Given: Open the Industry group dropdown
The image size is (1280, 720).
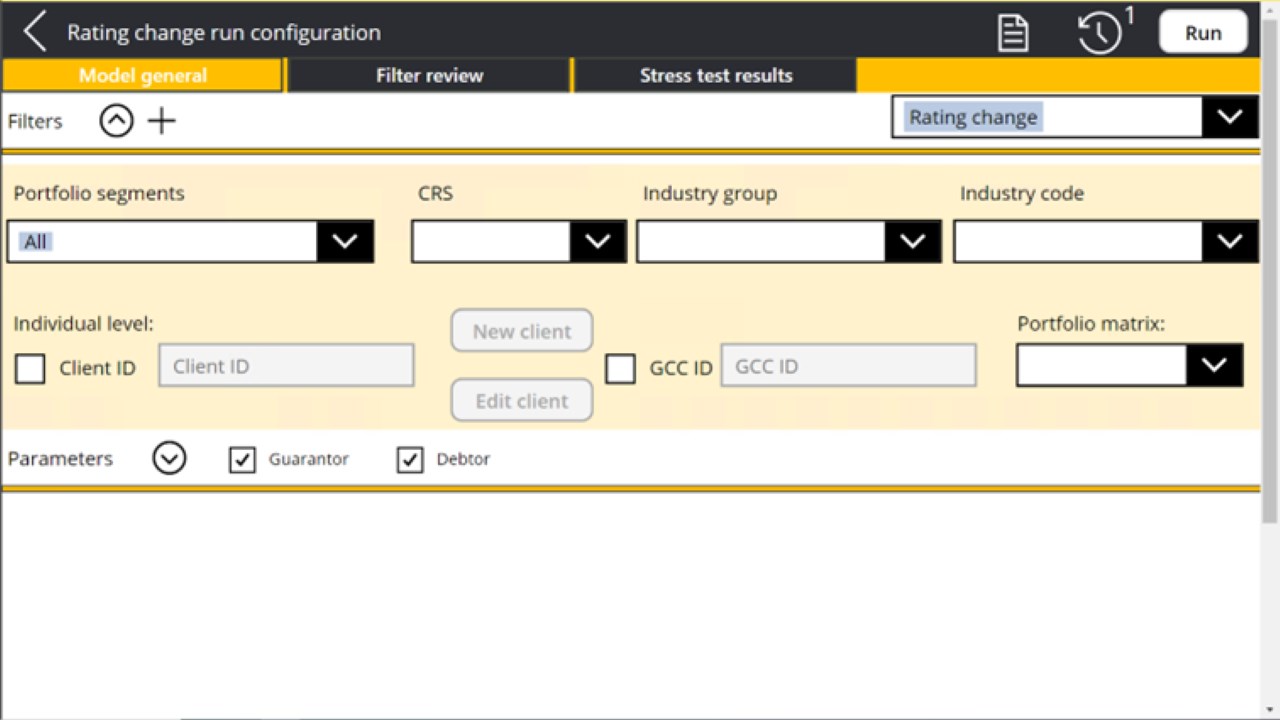Looking at the screenshot, I should click(x=789, y=241).
